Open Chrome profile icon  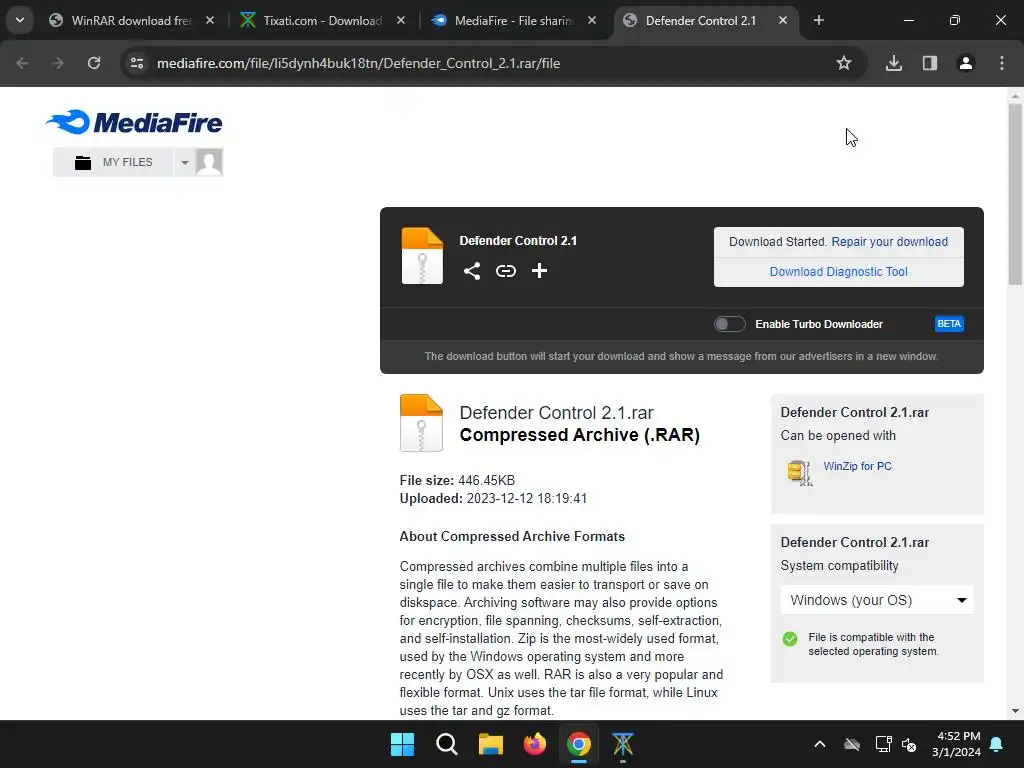coord(966,63)
